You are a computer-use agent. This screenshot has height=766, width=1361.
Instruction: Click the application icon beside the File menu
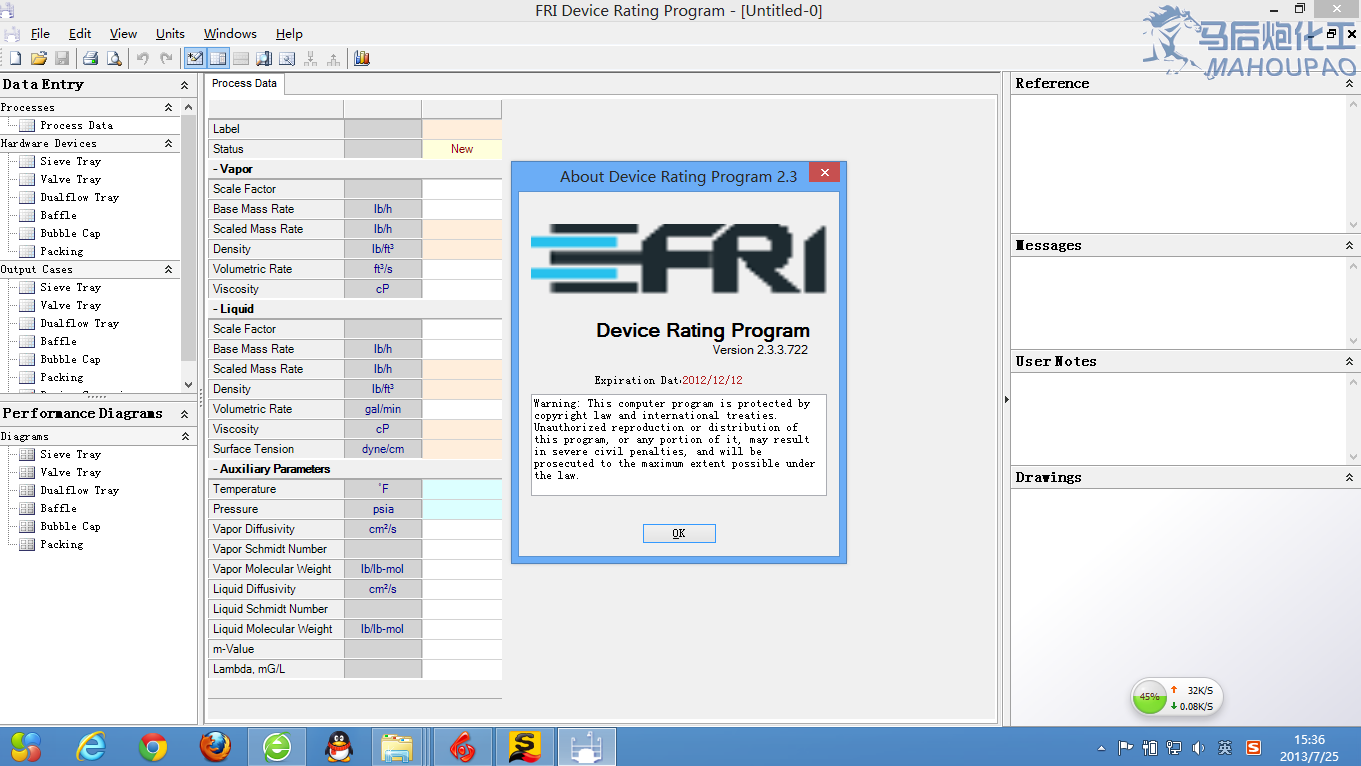pos(12,34)
